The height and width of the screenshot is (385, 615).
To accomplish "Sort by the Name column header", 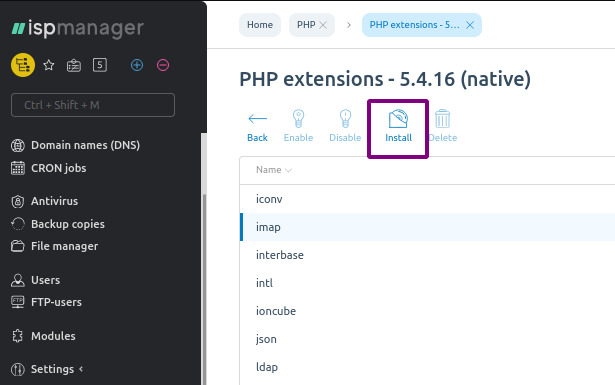I will [274, 170].
